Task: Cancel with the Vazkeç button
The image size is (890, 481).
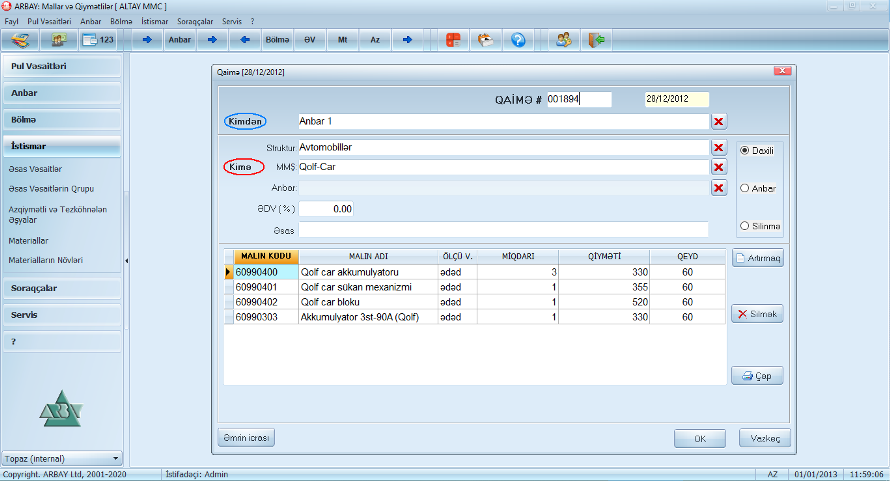Action: (765, 438)
